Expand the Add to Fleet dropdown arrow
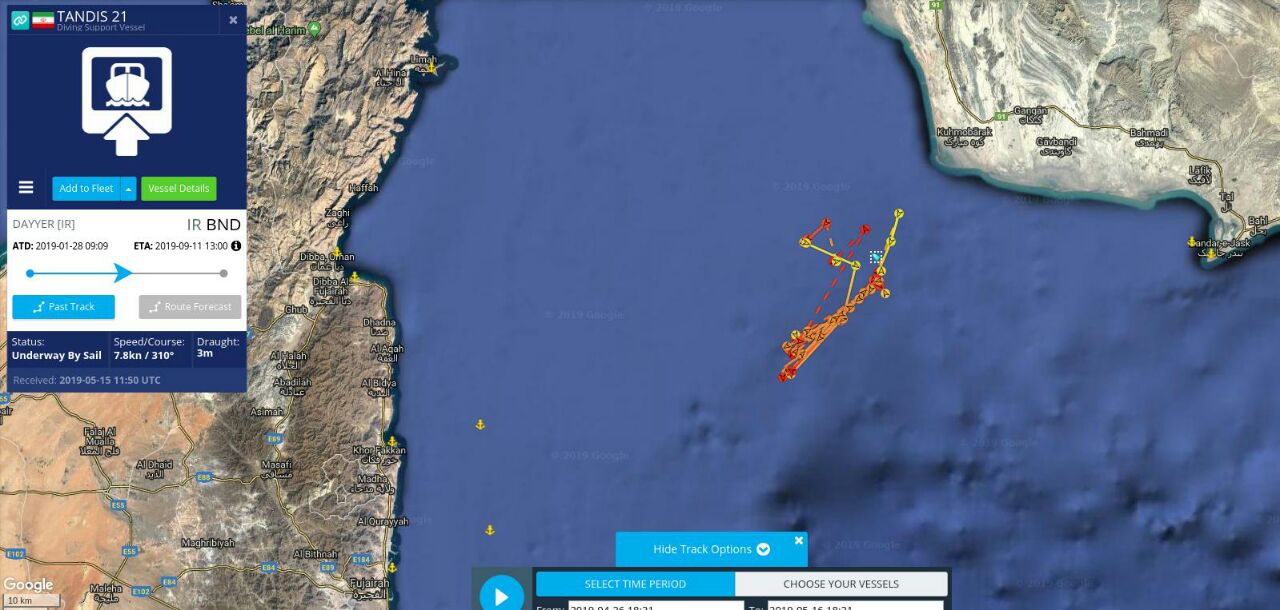Viewport: 1280px width, 610px height. 128,188
